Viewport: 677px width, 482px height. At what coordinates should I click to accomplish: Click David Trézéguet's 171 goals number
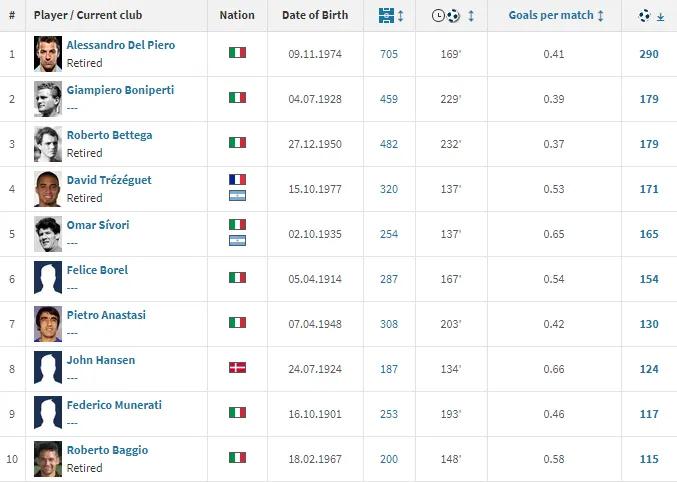click(648, 188)
